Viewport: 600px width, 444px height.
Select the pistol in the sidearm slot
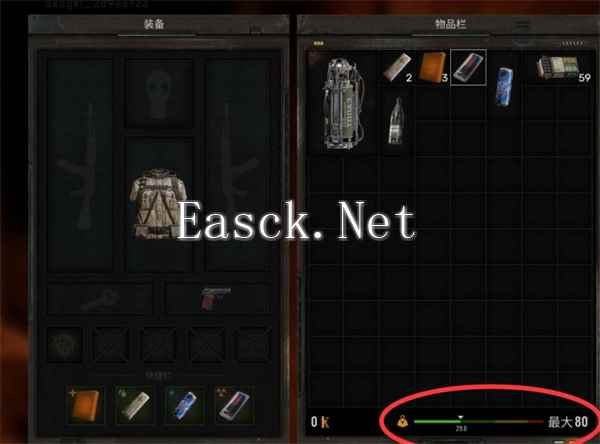[x=217, y=299]
